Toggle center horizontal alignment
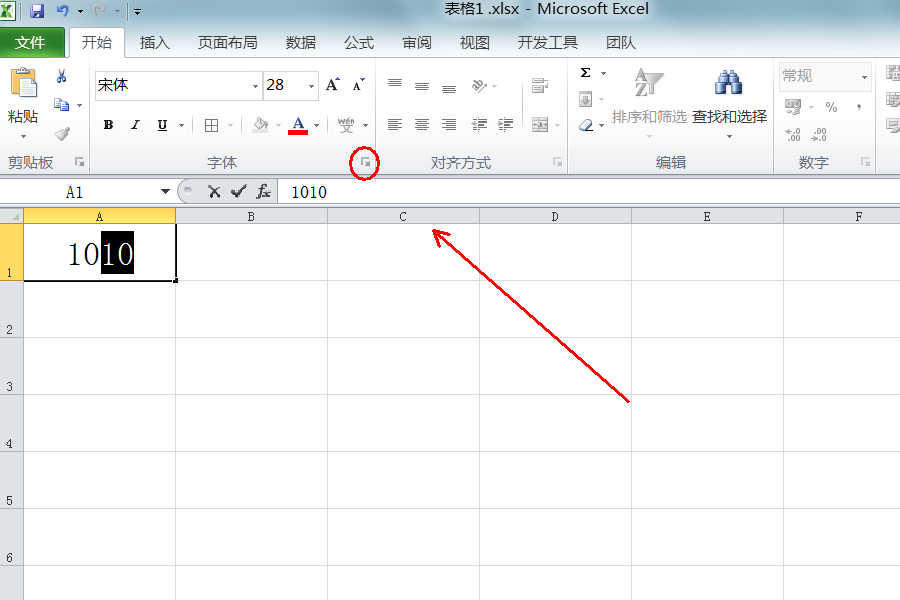The width and height of the screenshot is (900, 600). tap(422, 125)
